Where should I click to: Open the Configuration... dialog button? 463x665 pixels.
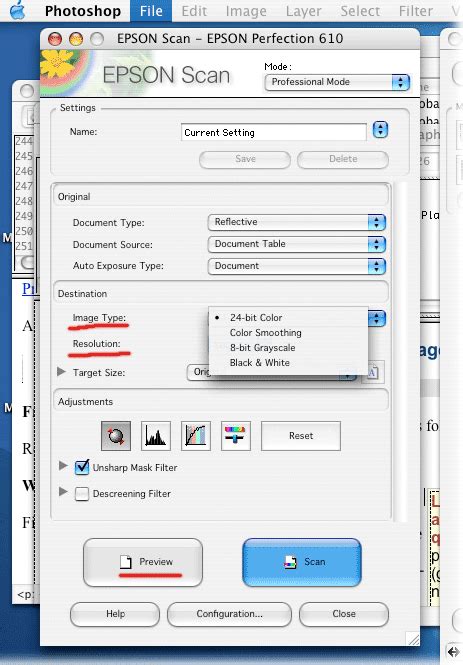coord(229,614)
